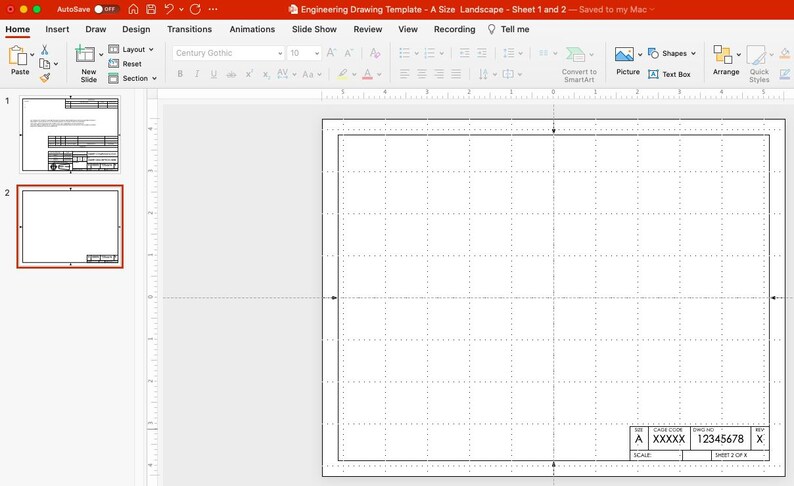794x486 pixels.
Task: Open Quick Styles gallery
Action: [x=759, y=64]
